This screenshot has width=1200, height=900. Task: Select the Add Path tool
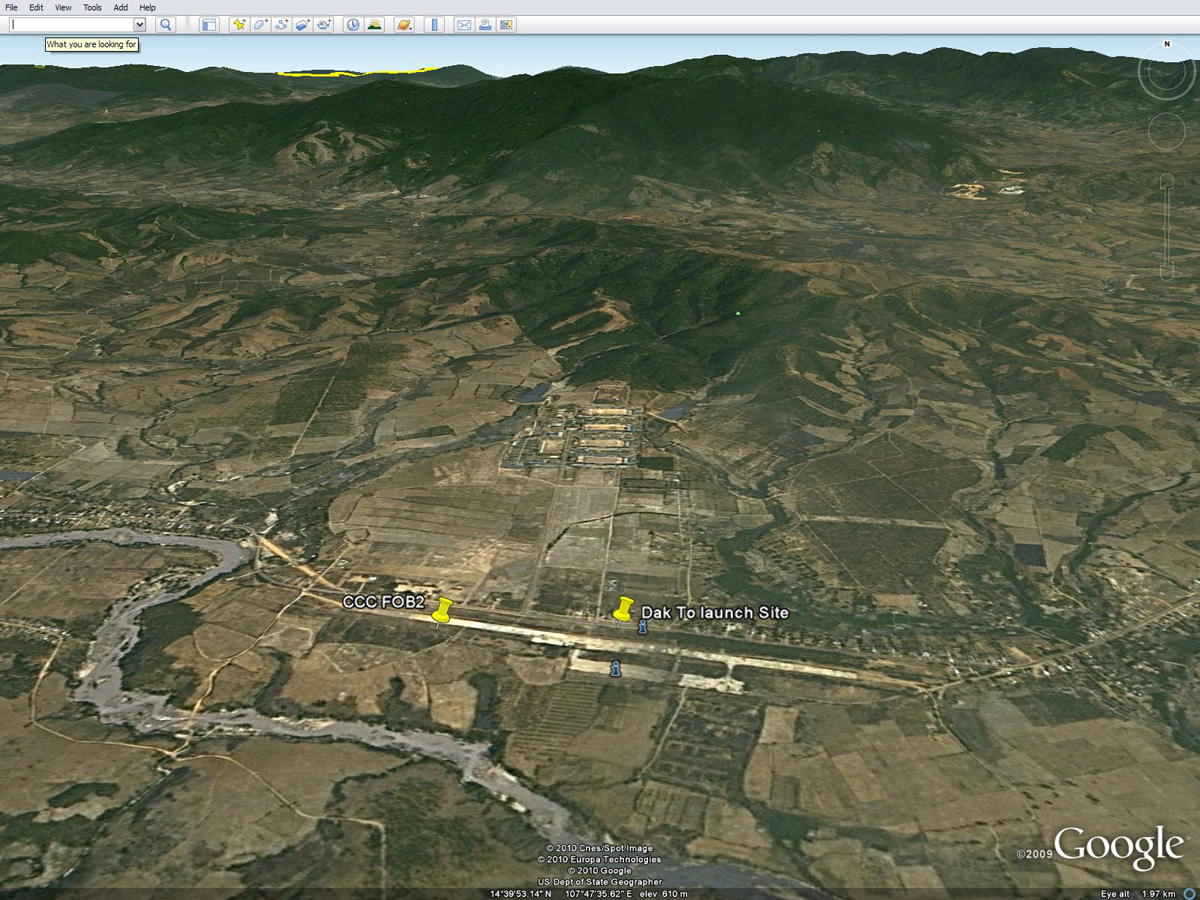click(x=281, y=24)
